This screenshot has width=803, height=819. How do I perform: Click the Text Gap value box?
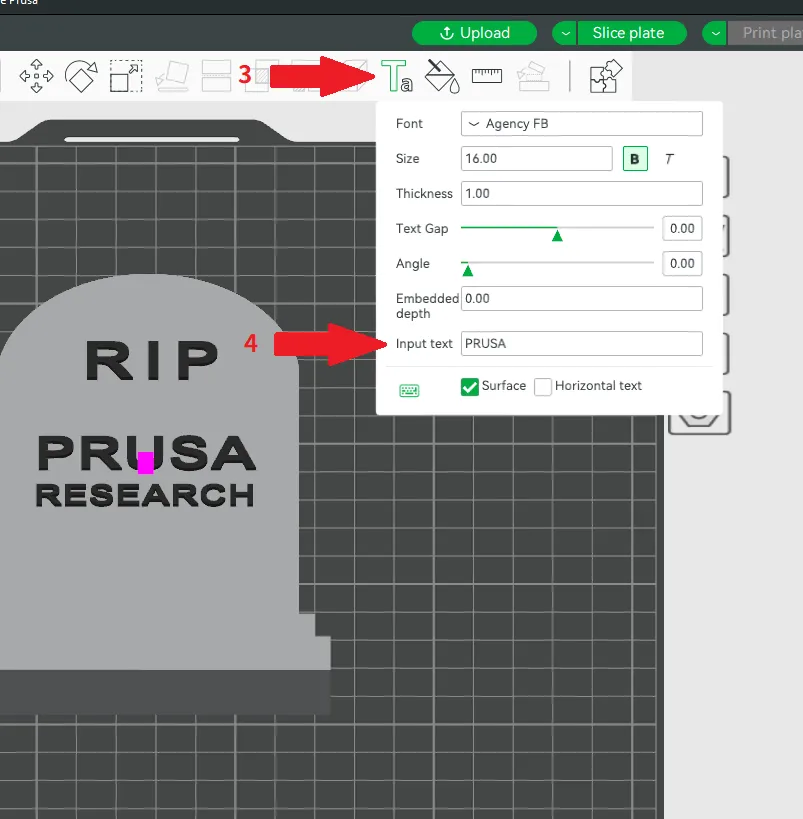(682, 229)
